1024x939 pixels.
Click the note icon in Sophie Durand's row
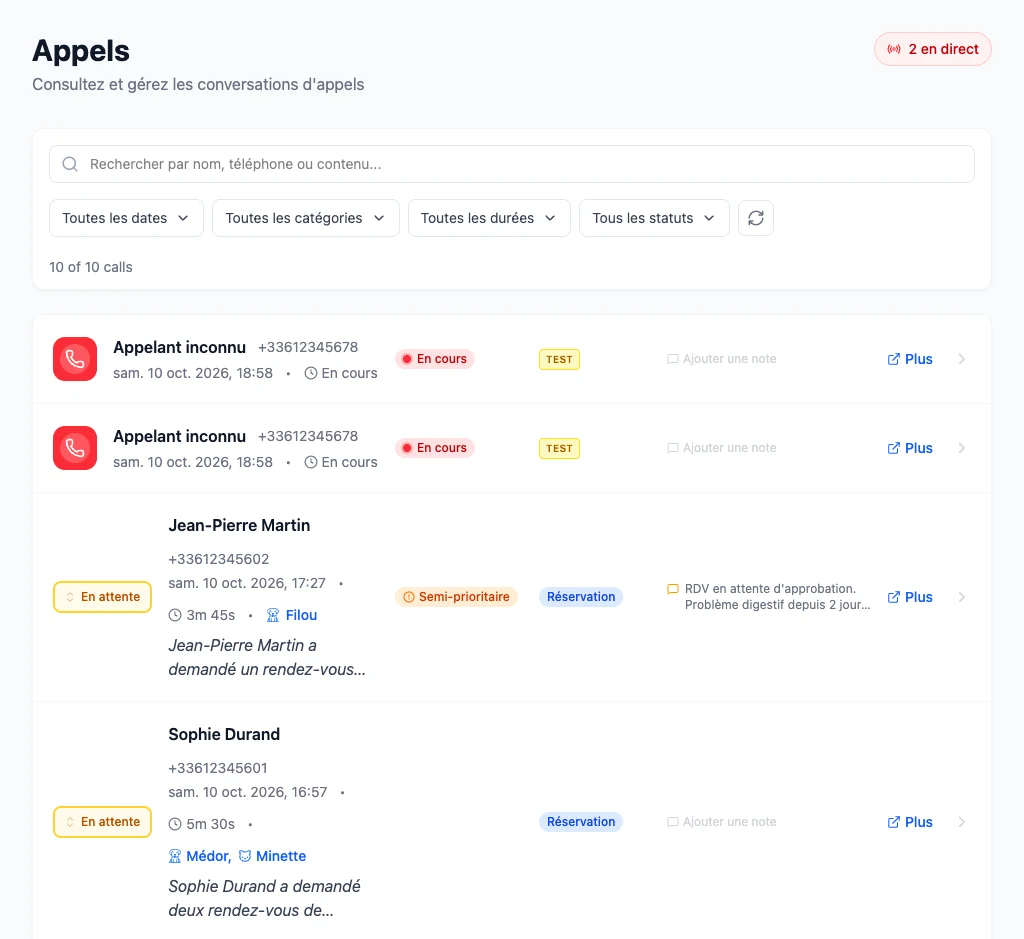[x=673, y=822]
